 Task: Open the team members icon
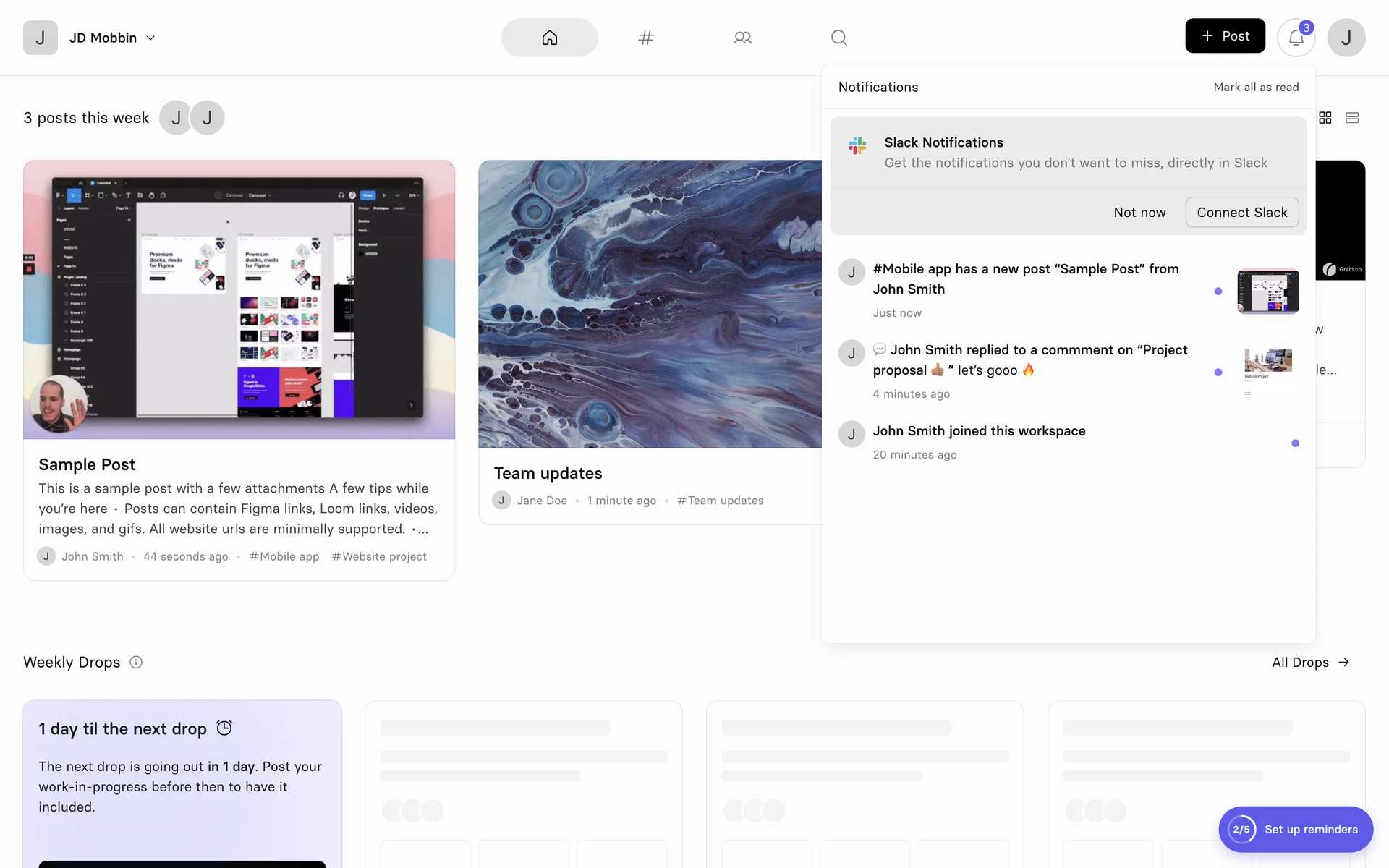tap(742, 38)
